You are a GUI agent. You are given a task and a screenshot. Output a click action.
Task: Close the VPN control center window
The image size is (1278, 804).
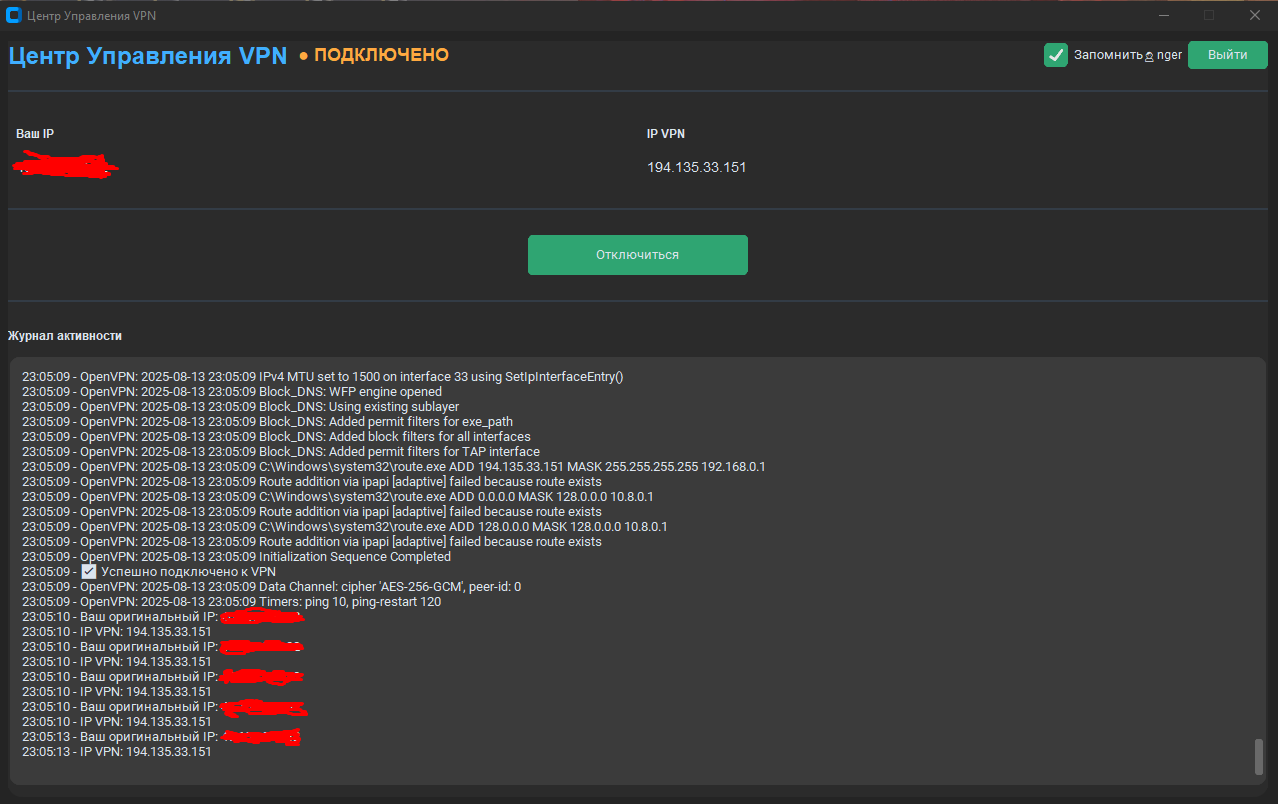click(1255, 15)
